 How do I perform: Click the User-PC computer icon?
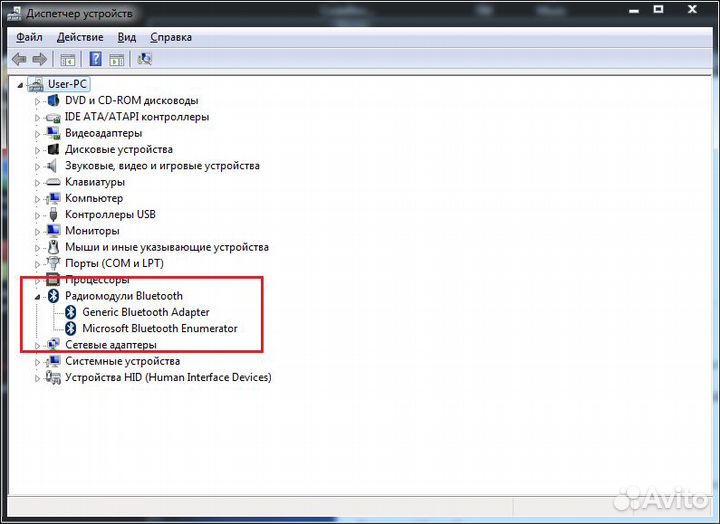[x=36, y=84]
